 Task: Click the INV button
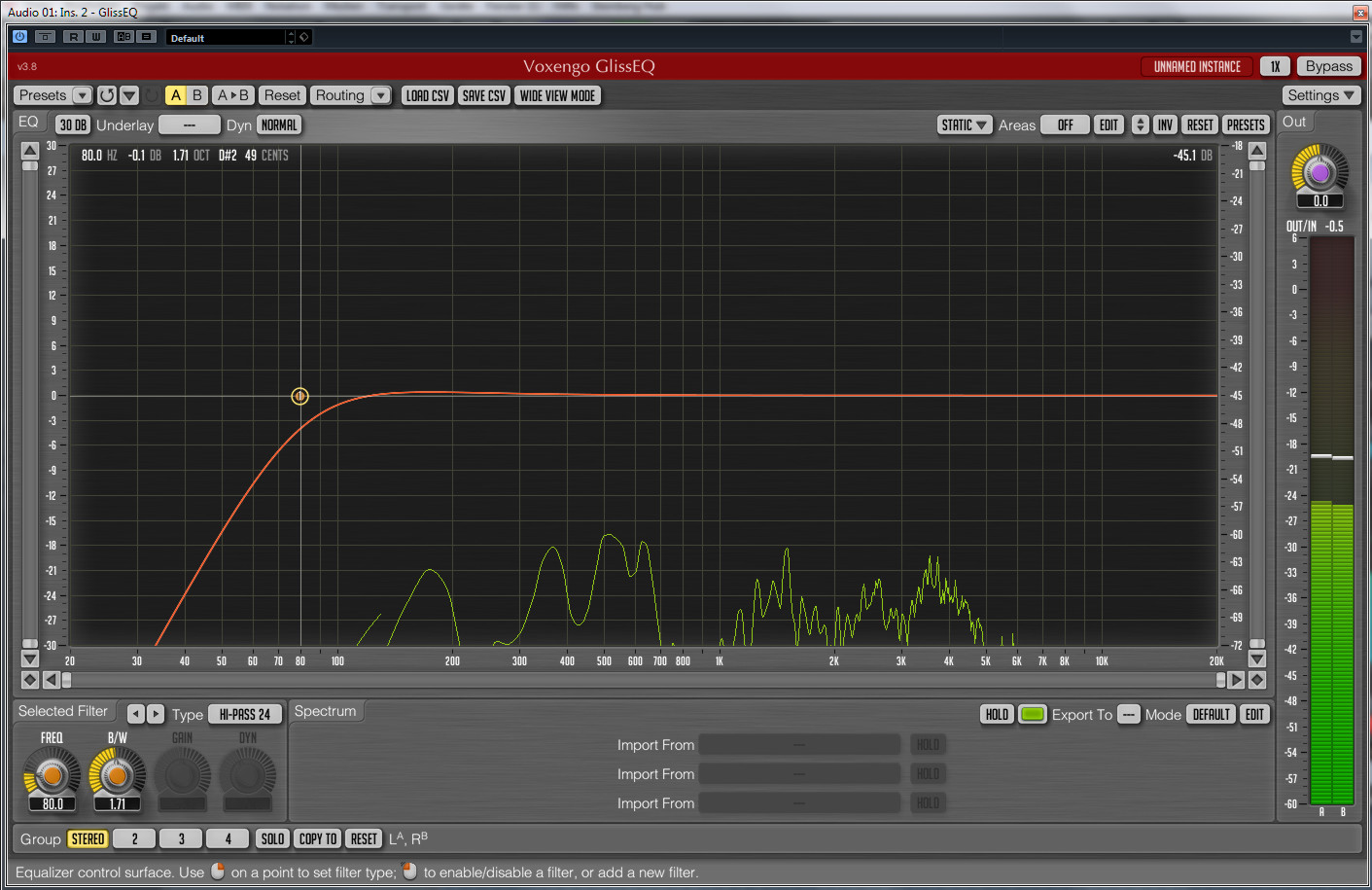[x=1165, y=125]
